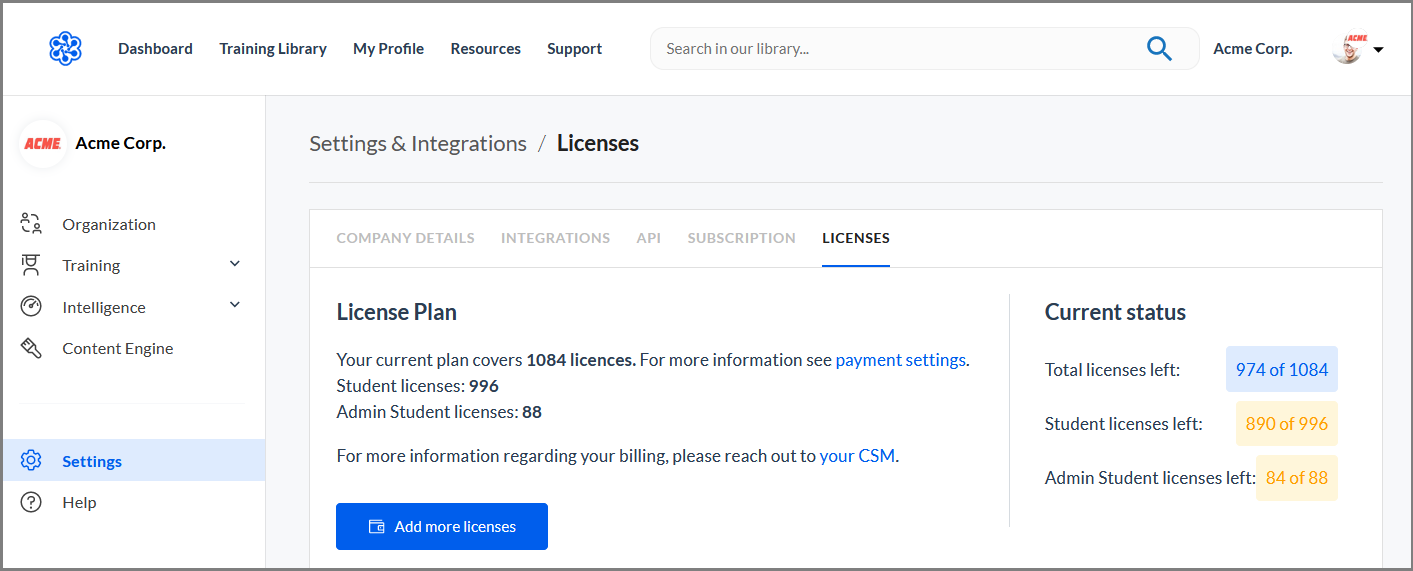Click the Intelligence gauge icon

[31, 307]
